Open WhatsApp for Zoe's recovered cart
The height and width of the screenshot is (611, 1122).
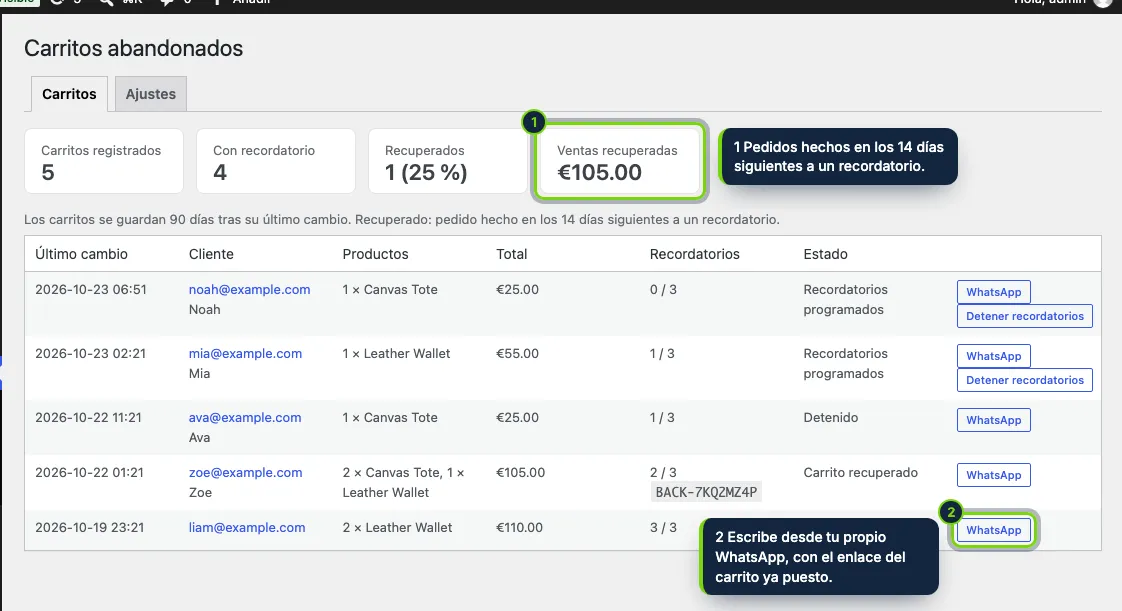click(x=993, y=475)
